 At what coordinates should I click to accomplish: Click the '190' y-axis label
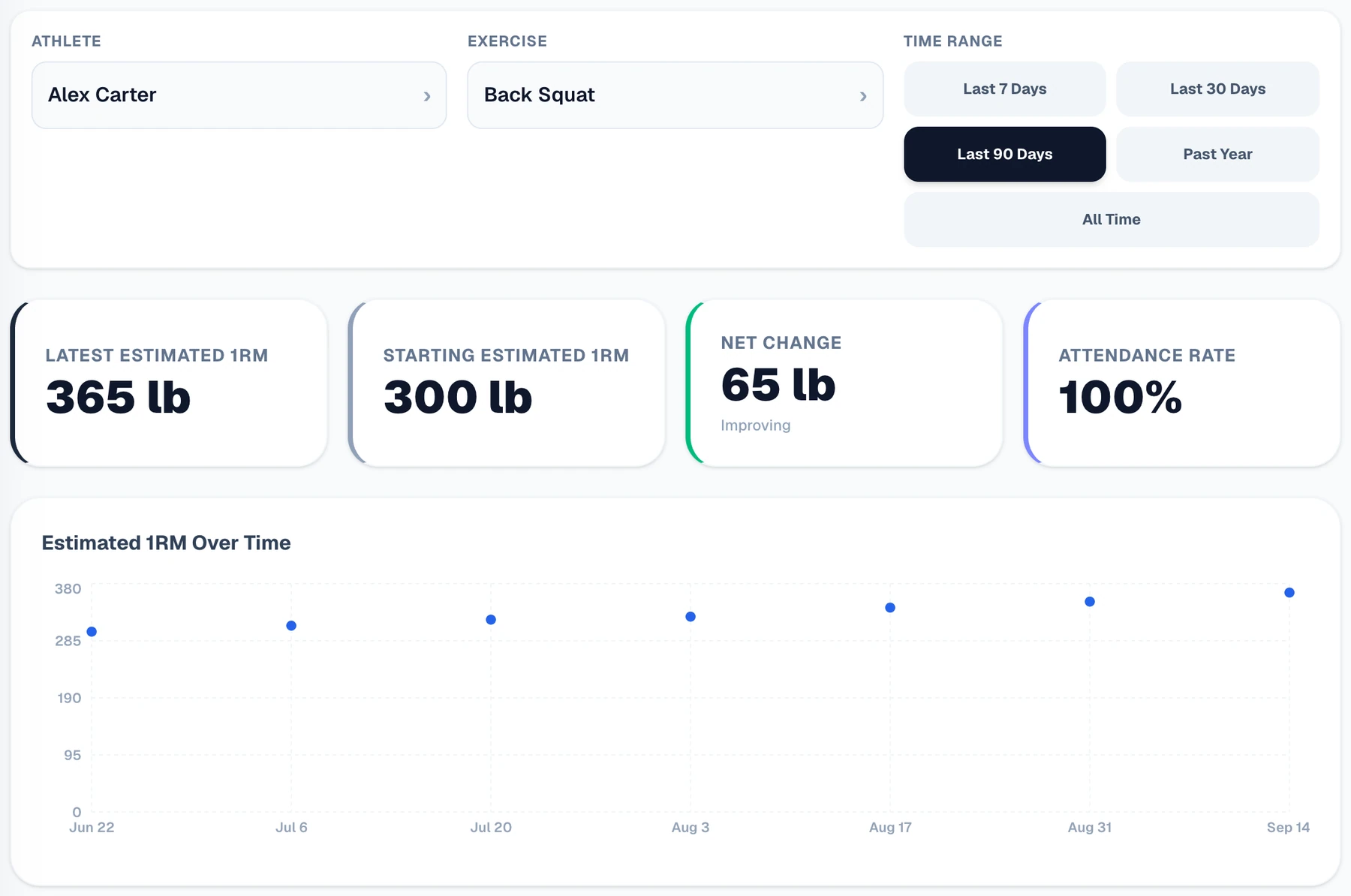pos(69,698)
